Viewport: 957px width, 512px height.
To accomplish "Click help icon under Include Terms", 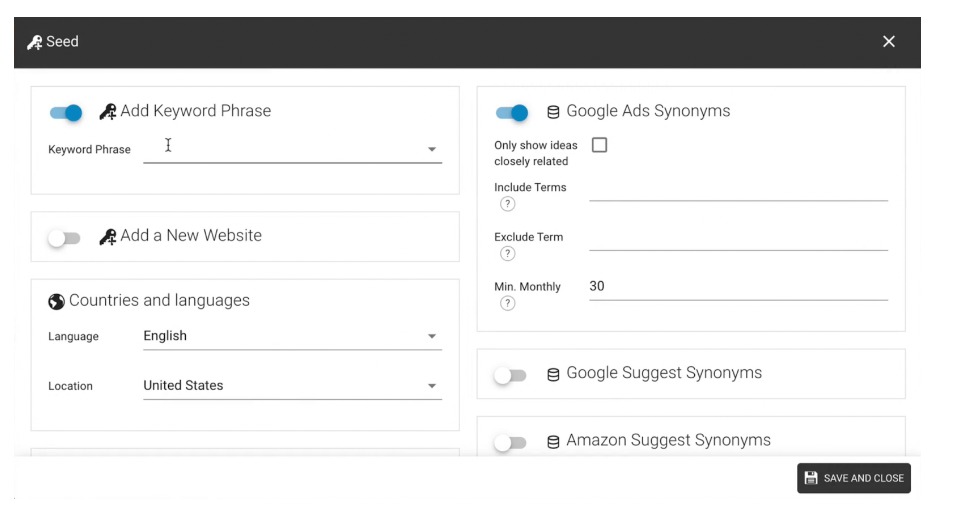I will click(x=507, y=204).
